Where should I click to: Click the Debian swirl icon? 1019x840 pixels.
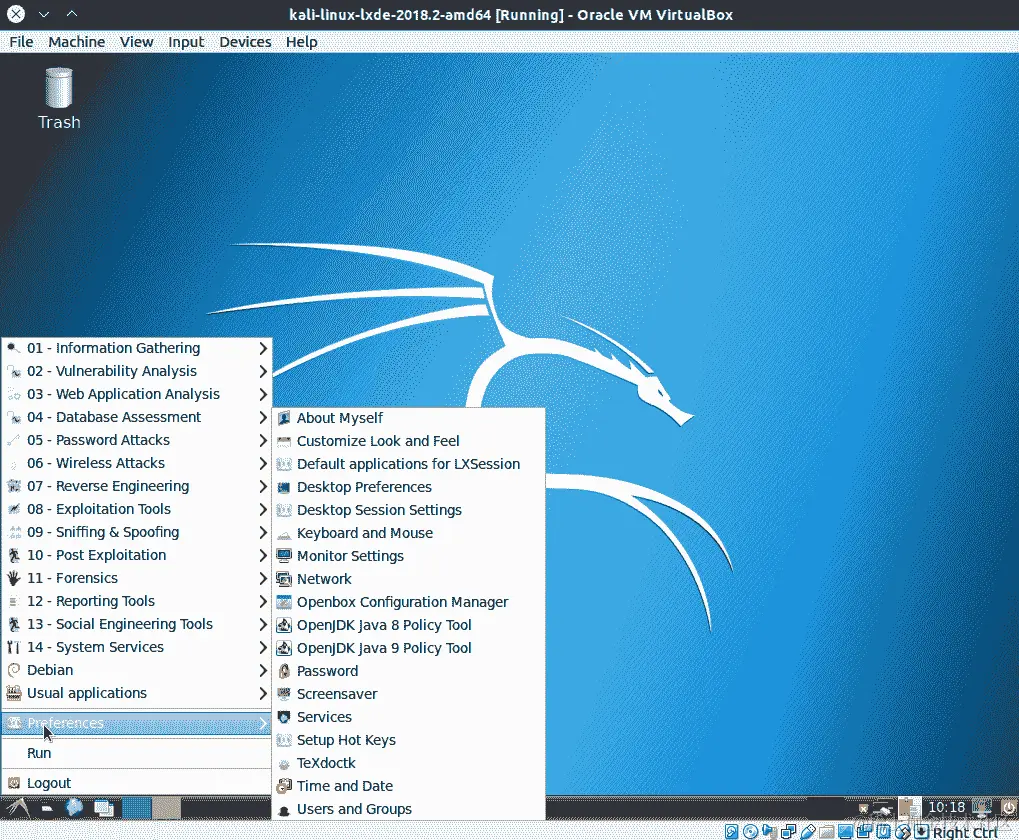(14, 670)
